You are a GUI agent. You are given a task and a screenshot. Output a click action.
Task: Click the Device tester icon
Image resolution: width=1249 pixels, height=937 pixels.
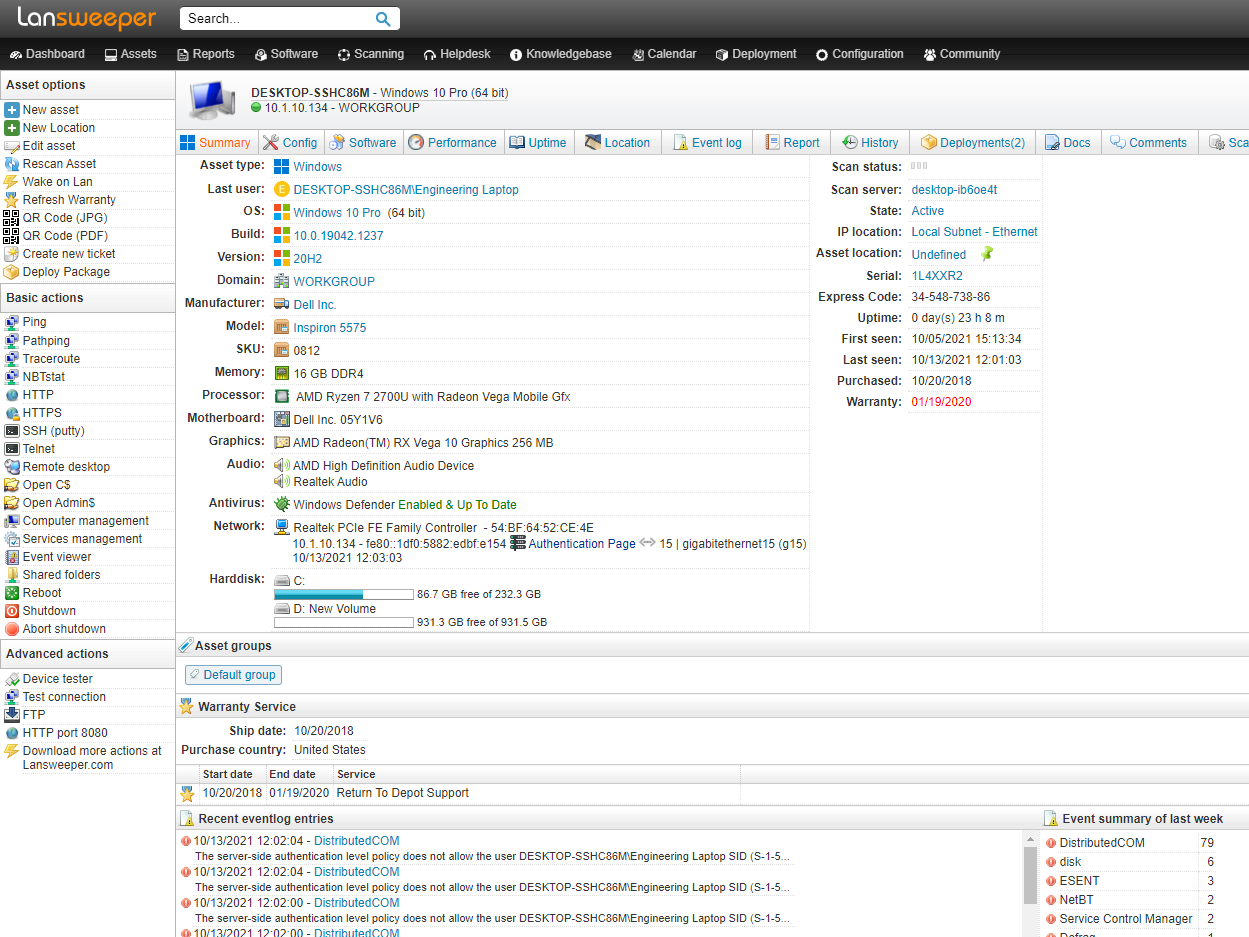(12, 679)
